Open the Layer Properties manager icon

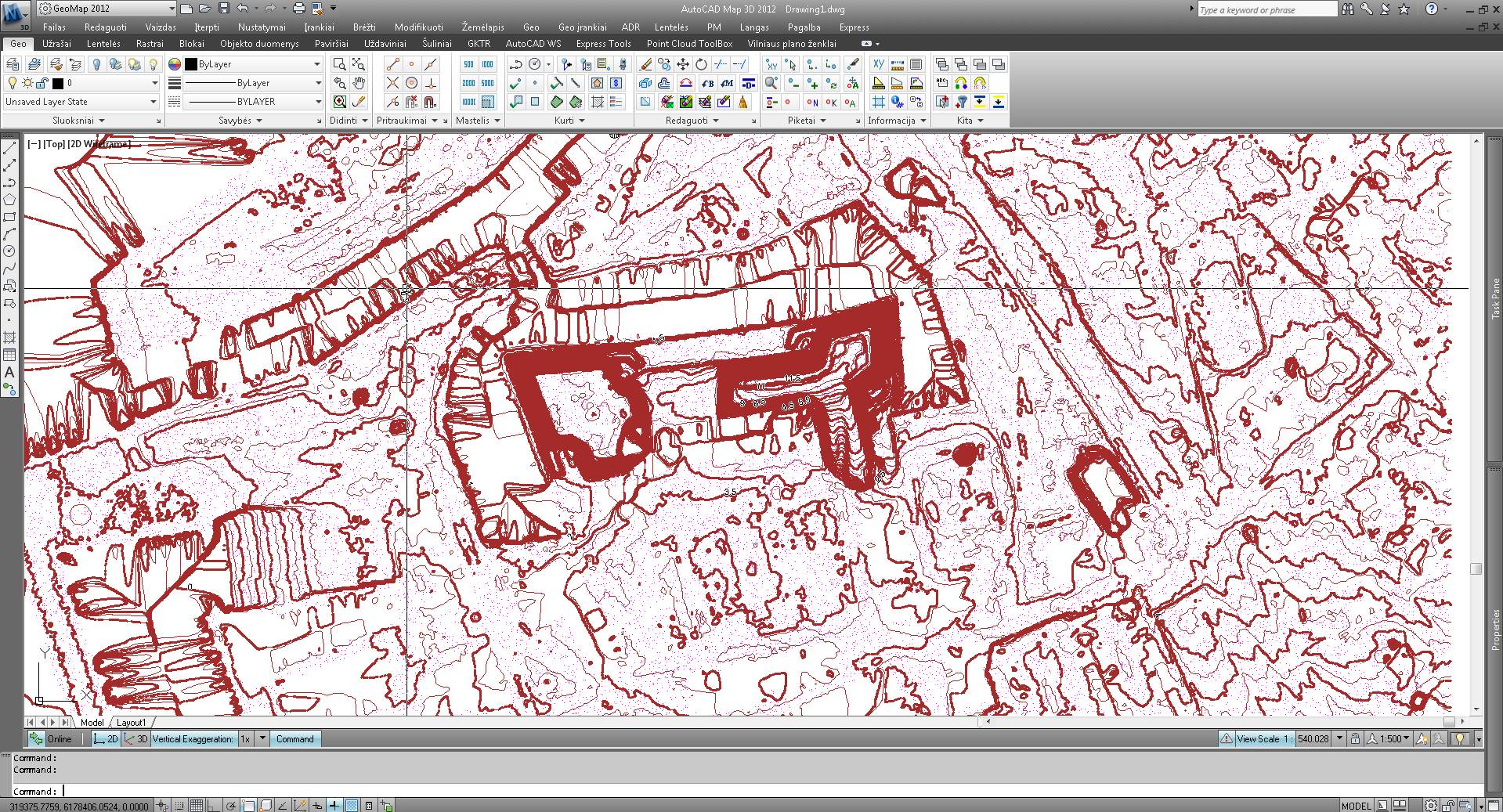(x=13, y=64)
